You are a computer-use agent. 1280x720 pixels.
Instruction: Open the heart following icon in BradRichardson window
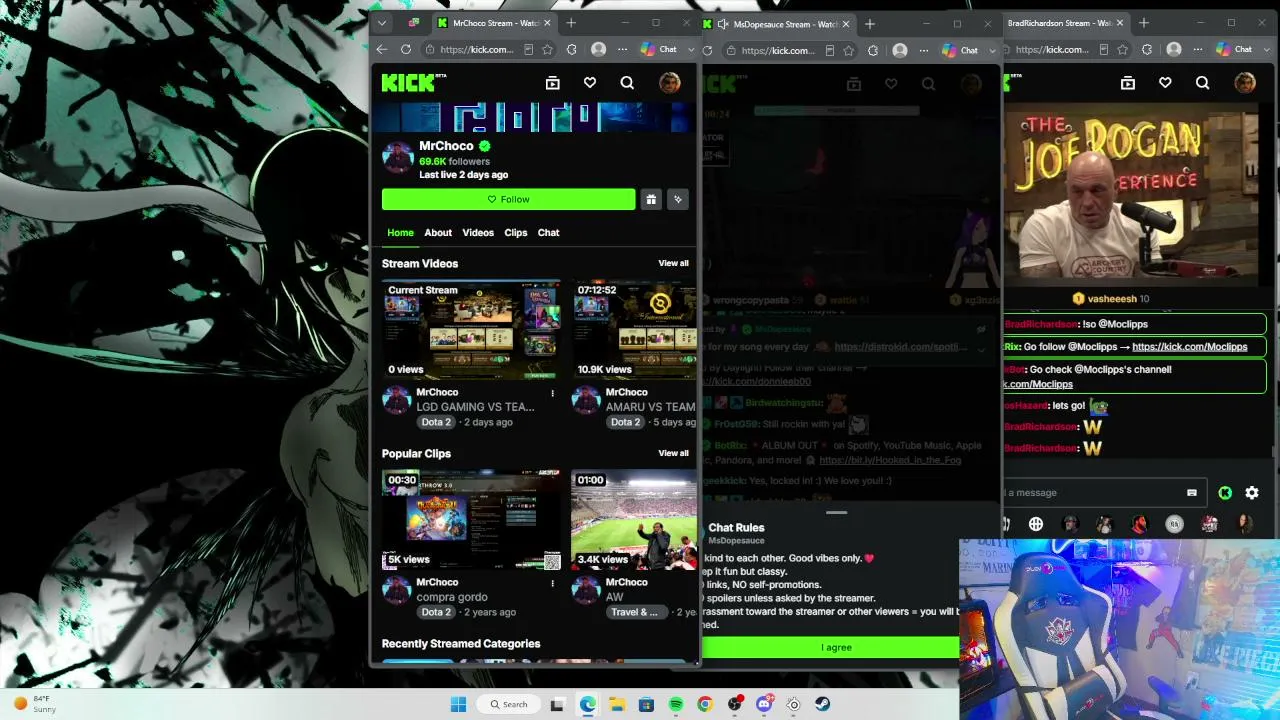1165,83
